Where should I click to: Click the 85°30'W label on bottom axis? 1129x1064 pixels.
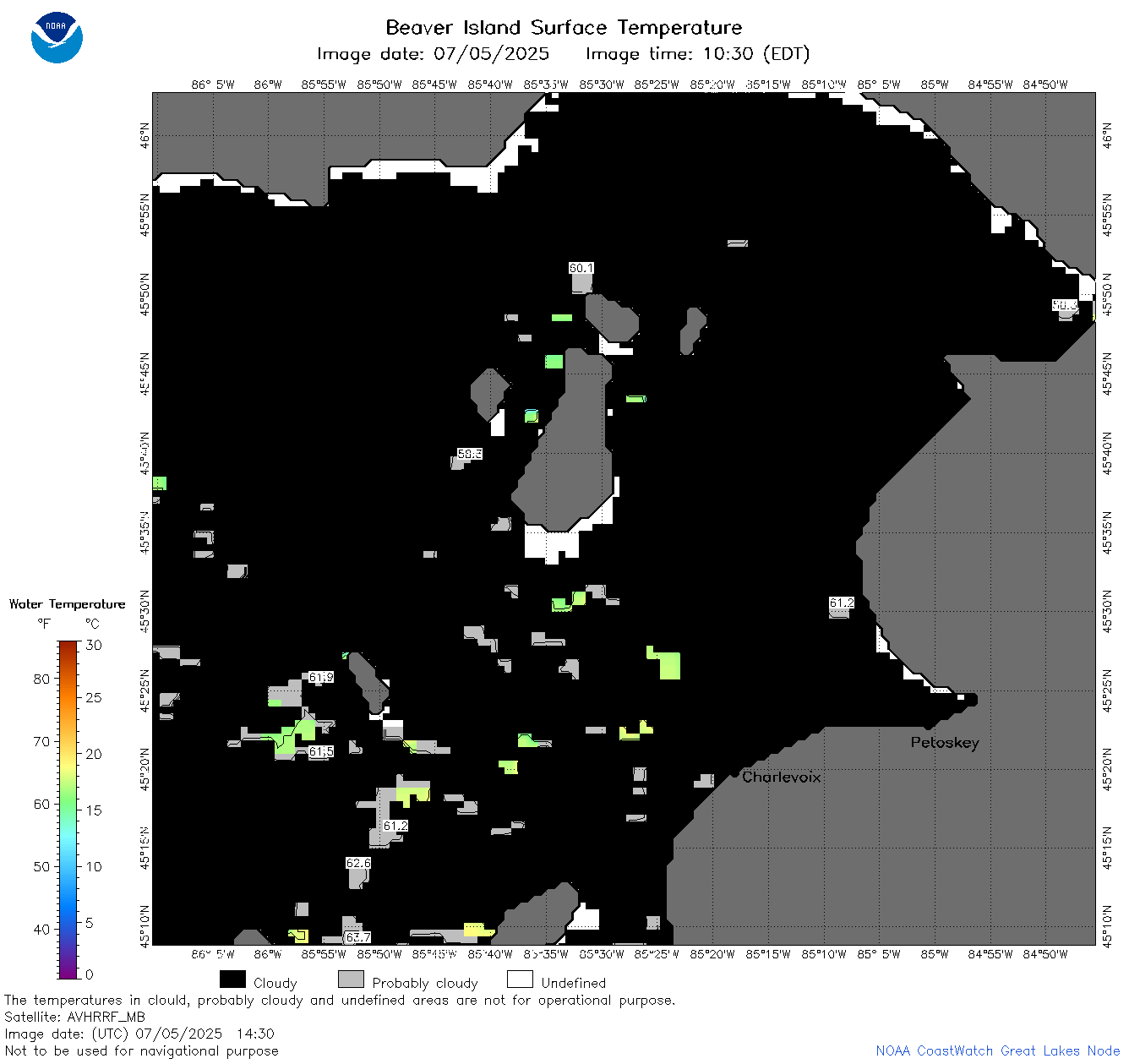pos(601,954)
